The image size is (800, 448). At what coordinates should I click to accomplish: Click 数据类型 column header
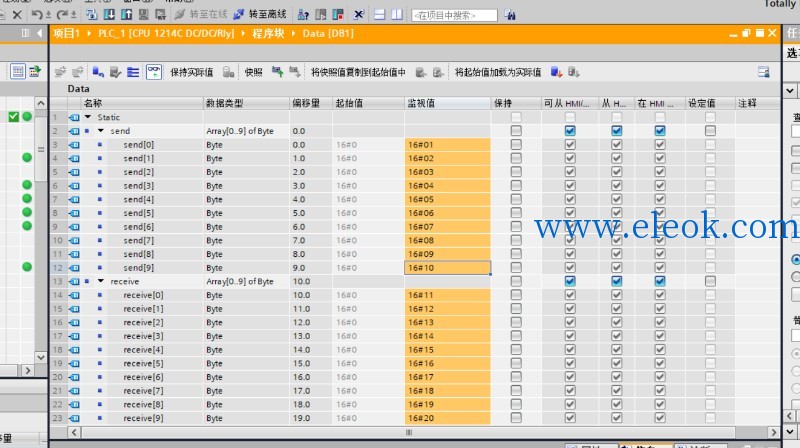click(246, 103)
